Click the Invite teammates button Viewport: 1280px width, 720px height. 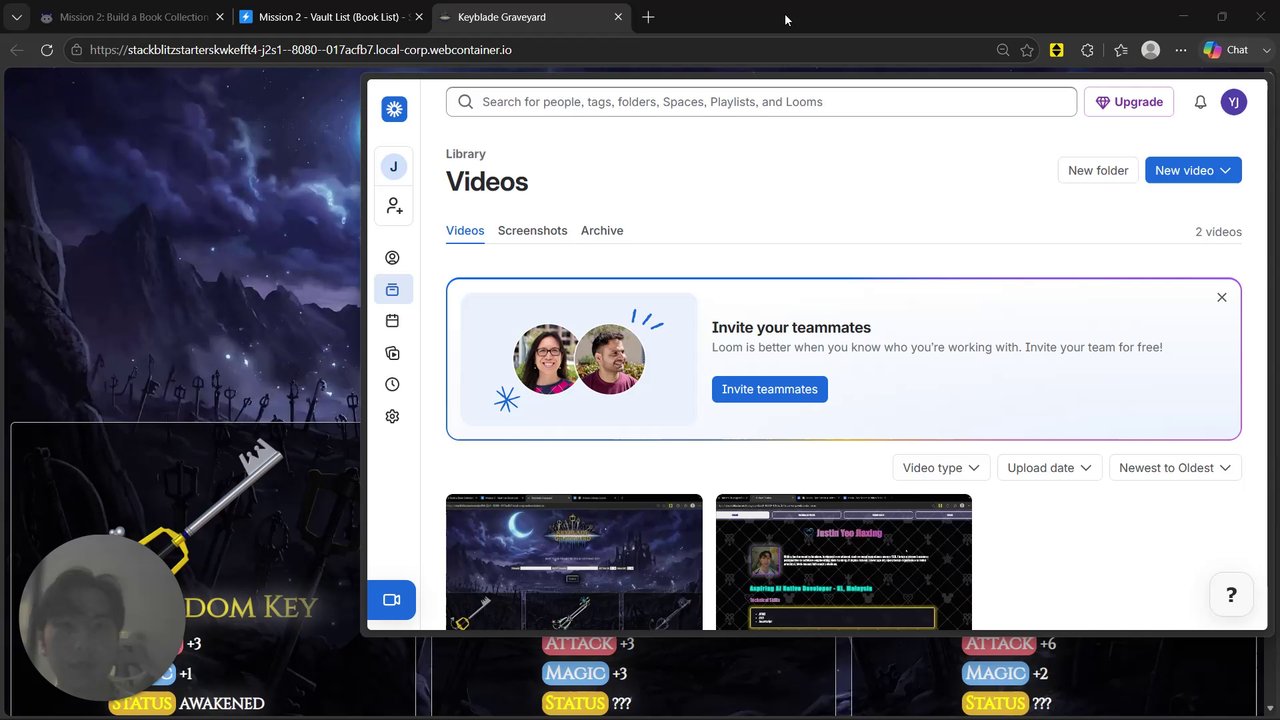click(770, 389)
